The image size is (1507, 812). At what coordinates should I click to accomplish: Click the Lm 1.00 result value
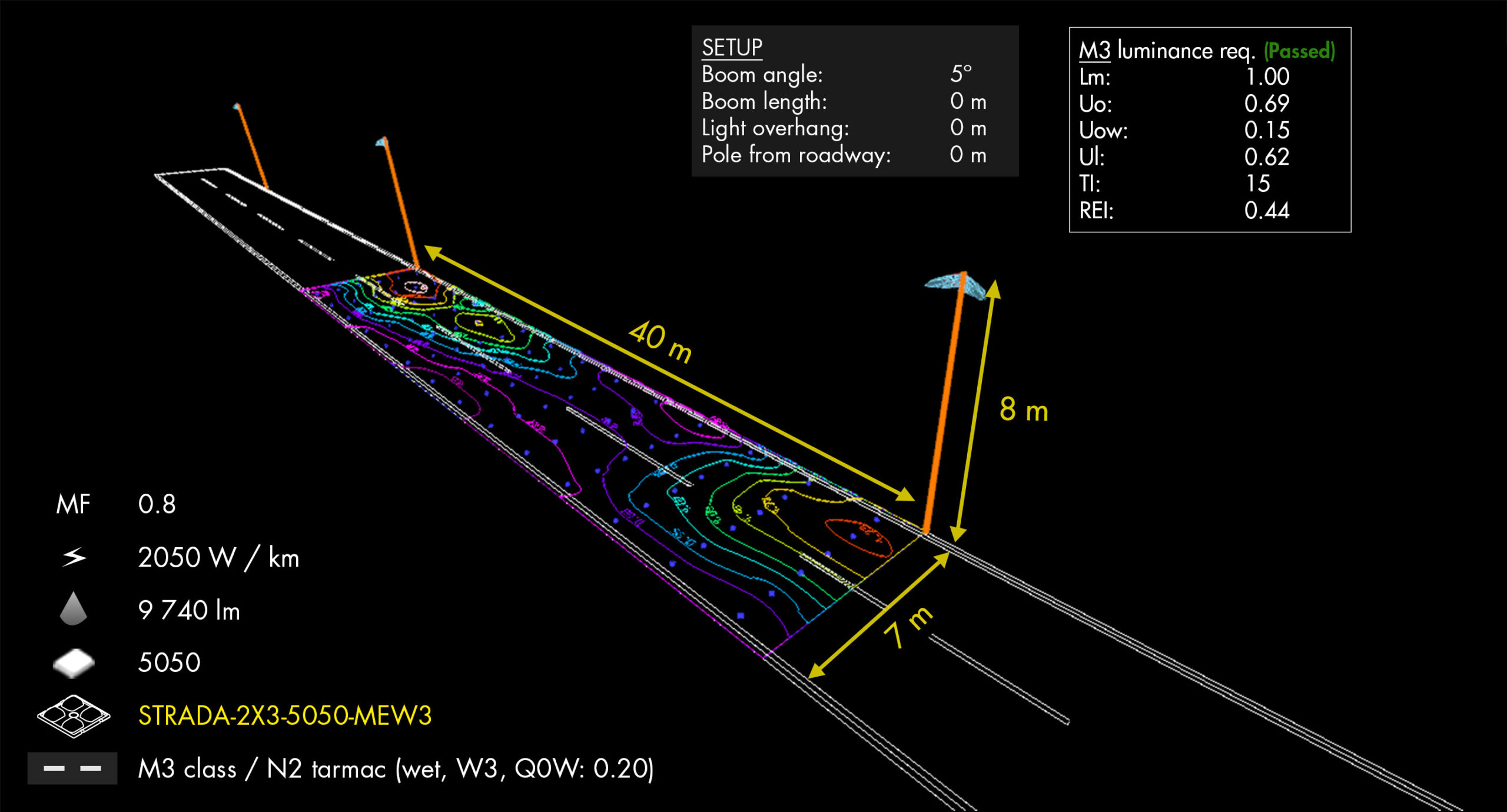(x=1267, y=77)
